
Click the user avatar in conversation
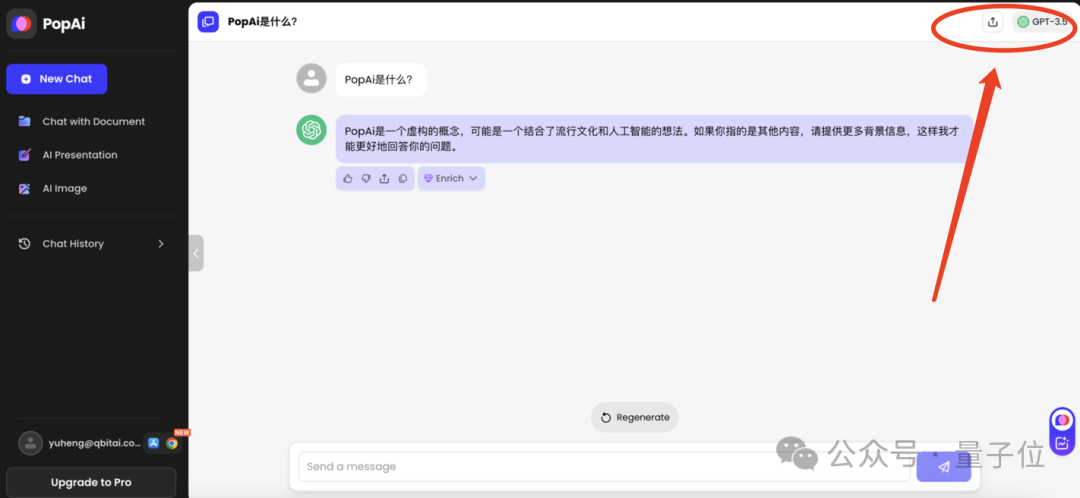[311, 79]
